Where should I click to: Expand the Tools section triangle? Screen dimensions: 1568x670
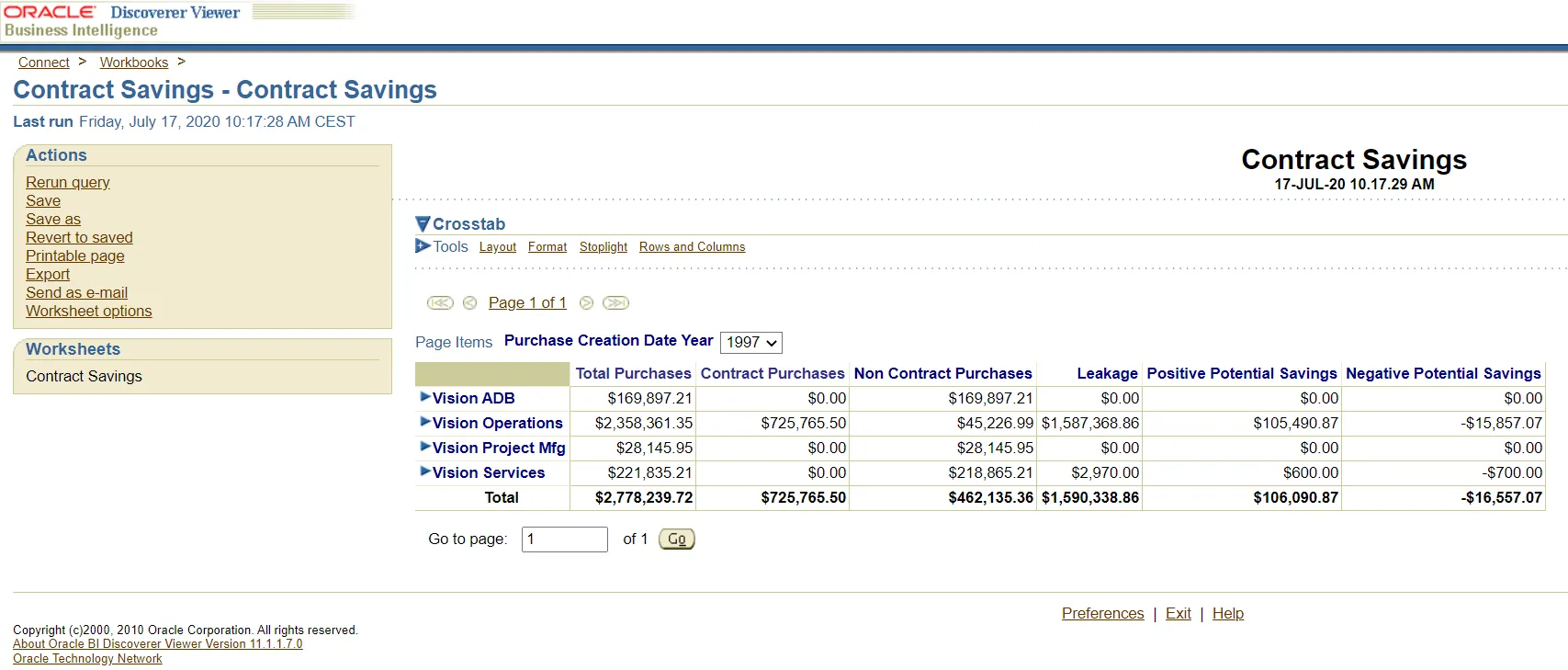(423, 245)
